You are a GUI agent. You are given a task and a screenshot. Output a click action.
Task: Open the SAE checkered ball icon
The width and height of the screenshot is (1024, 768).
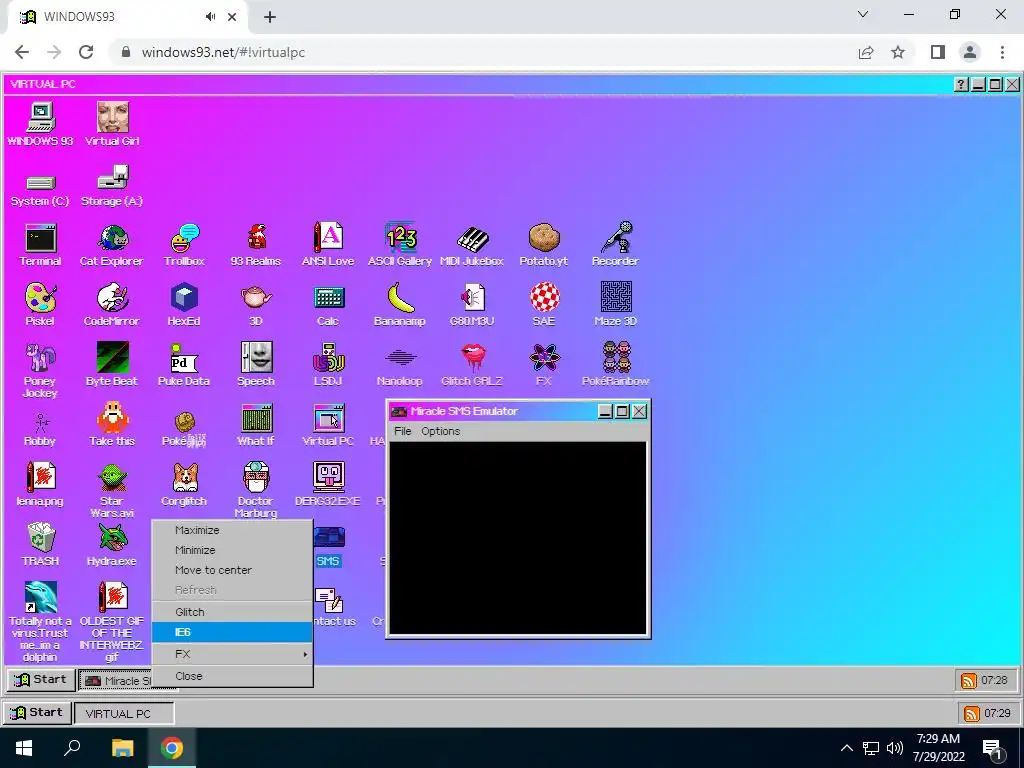[544, 305]
